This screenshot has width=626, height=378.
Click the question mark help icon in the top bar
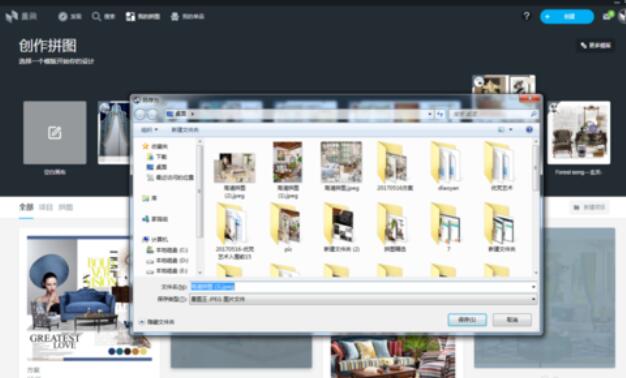[527, 16]
